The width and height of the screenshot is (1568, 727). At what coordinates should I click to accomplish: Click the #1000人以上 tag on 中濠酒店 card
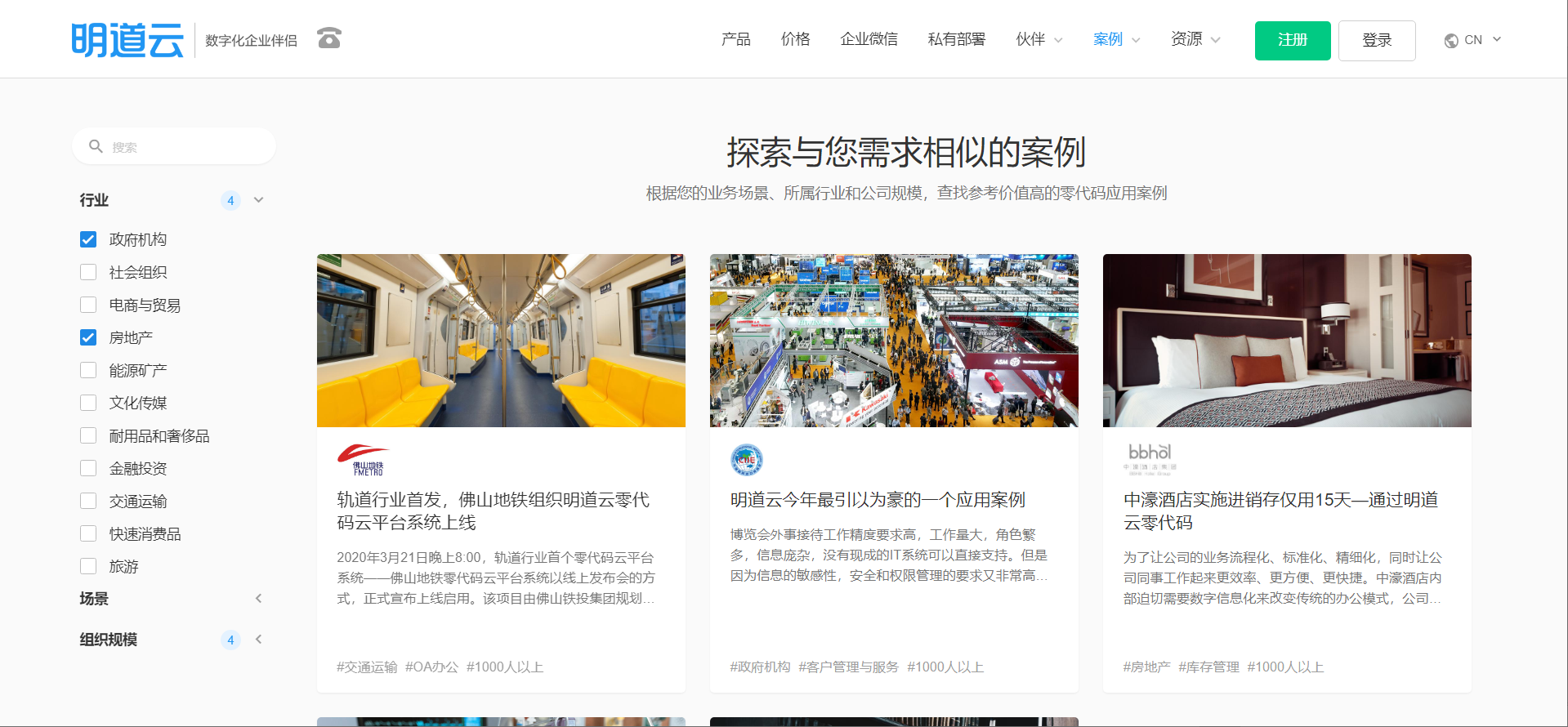pos(1285,667)
